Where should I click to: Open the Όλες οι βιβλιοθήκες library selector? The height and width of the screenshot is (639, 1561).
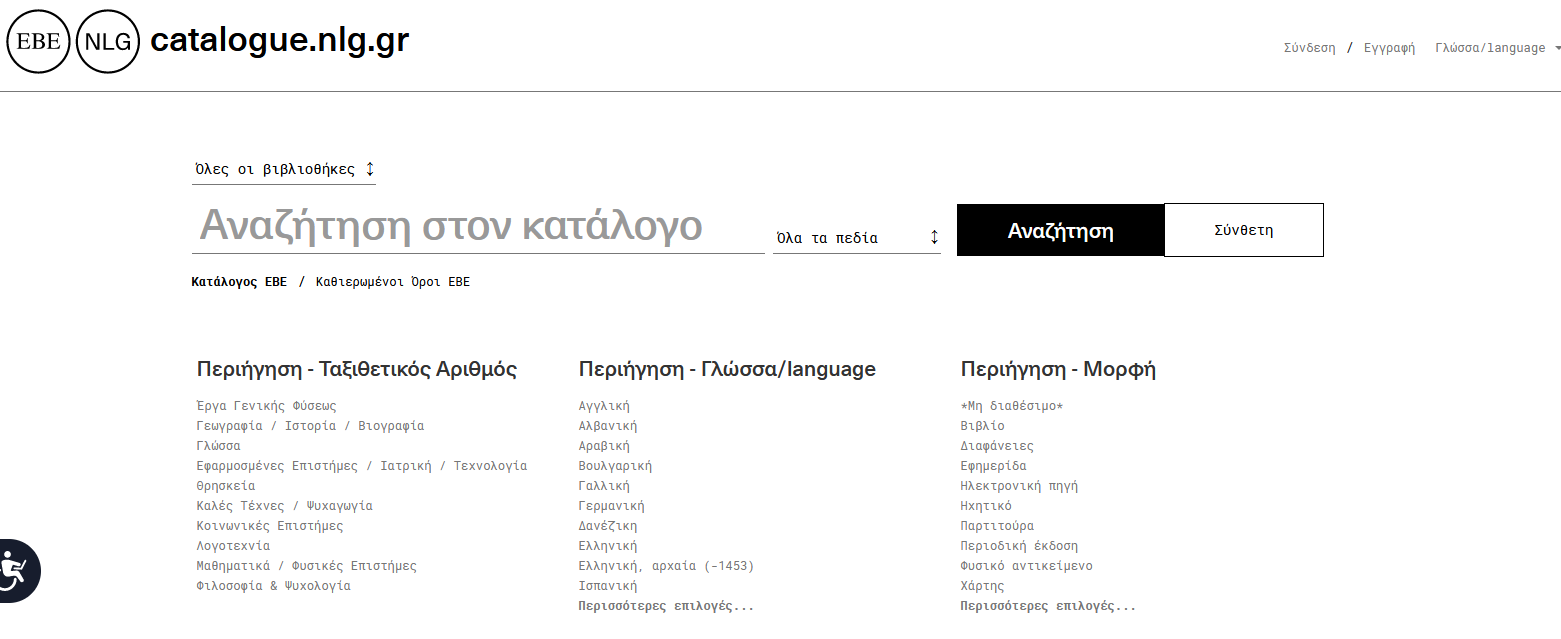tap(284, 169)
